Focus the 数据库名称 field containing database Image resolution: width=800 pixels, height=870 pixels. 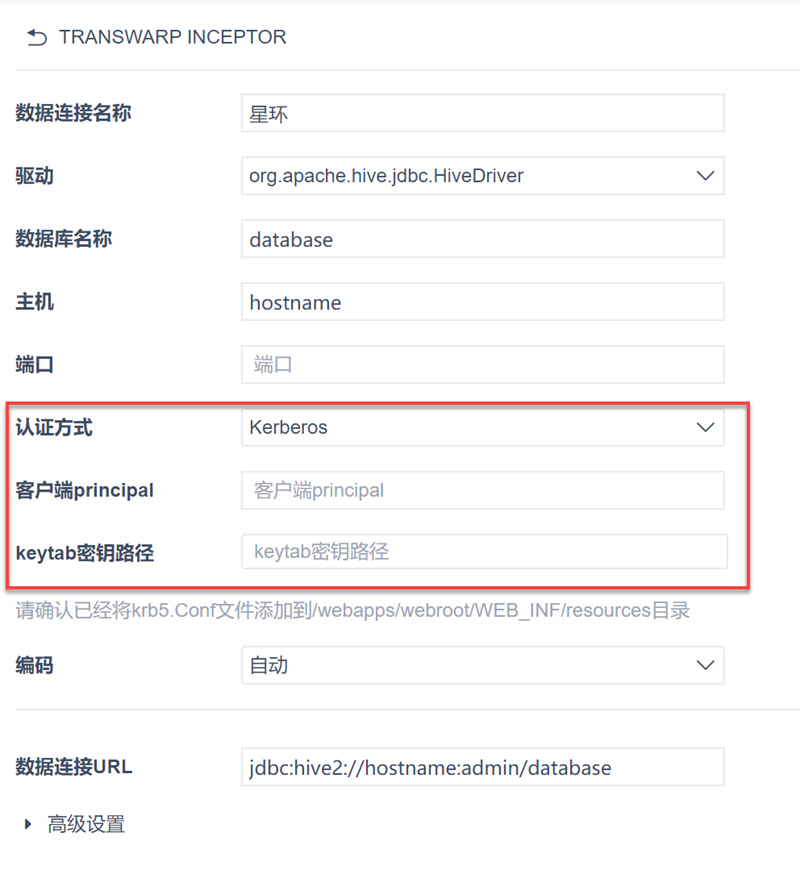[482, 239]
